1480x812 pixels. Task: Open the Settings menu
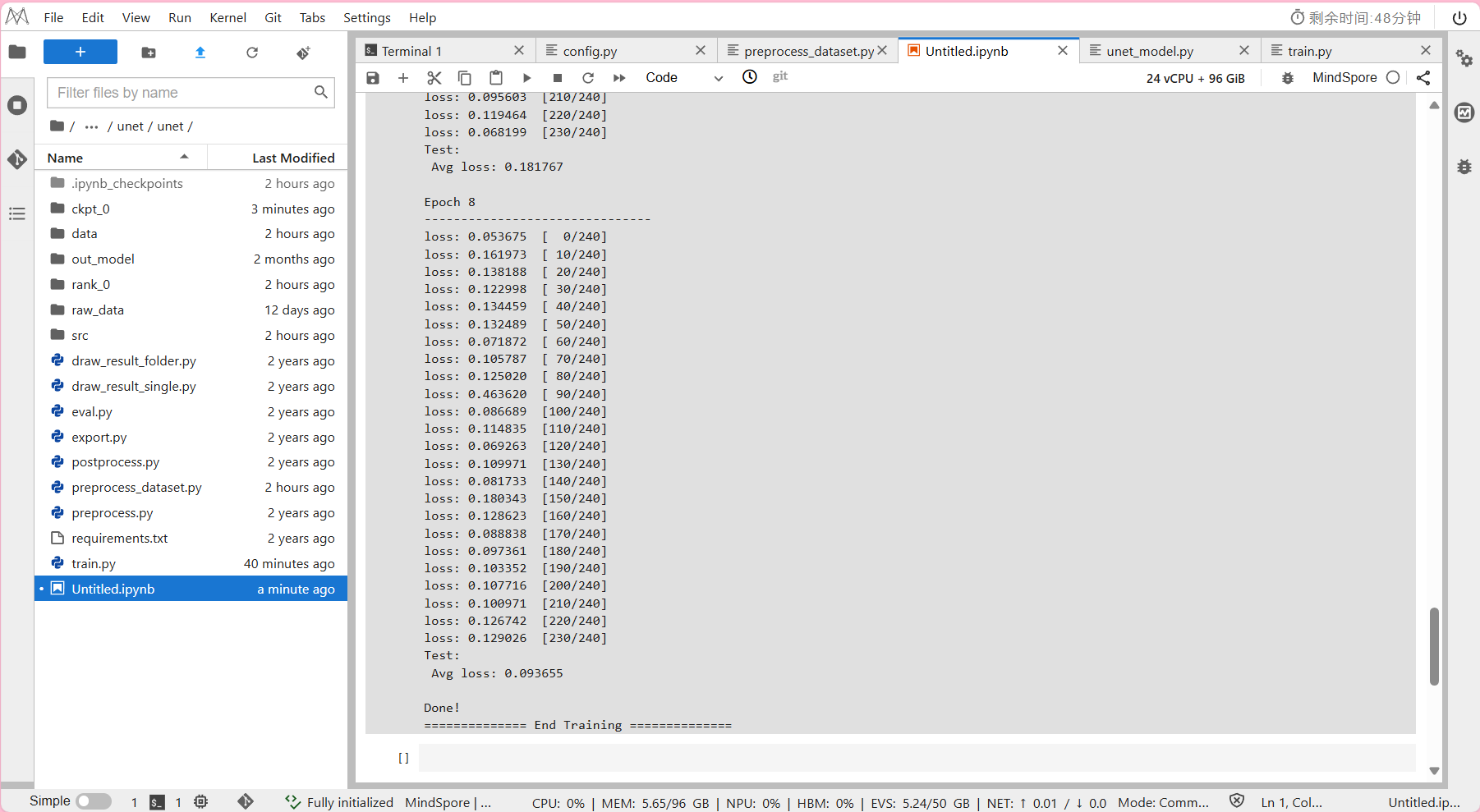366,17
